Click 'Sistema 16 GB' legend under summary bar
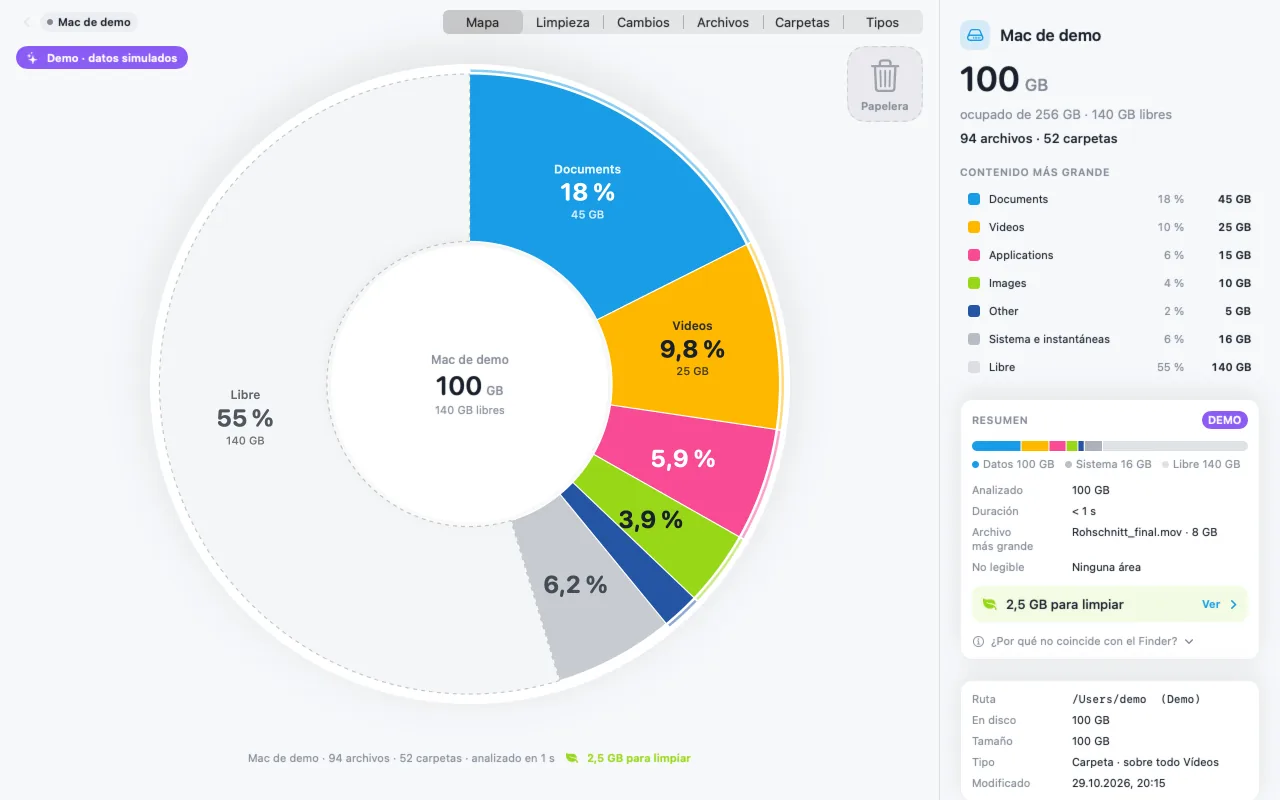 pyautogui.click(x=1108, y=464)
